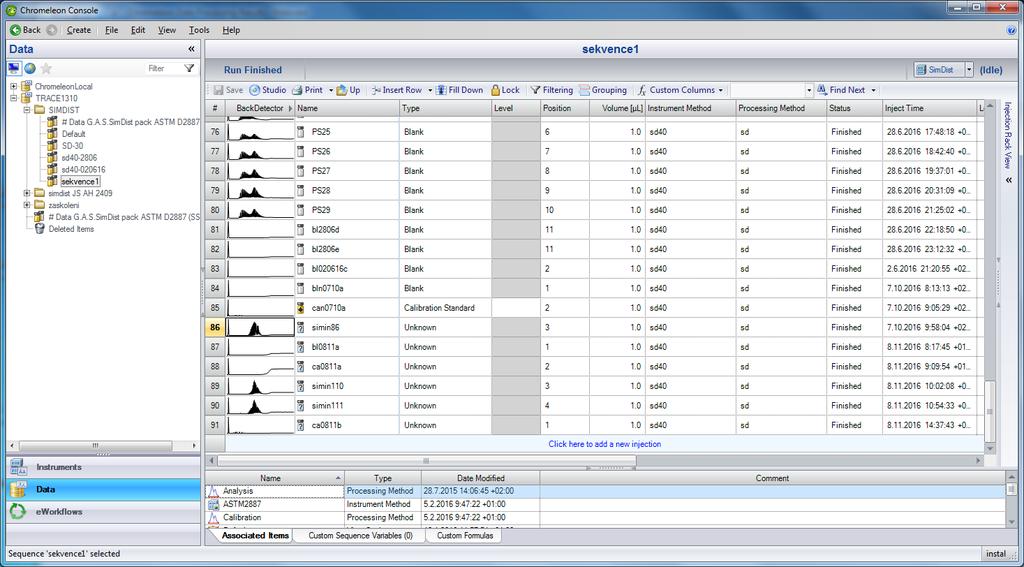This screenshot has height=567, width=1024.
Task: Click the Forward navigation arrow
Action: 52,30
